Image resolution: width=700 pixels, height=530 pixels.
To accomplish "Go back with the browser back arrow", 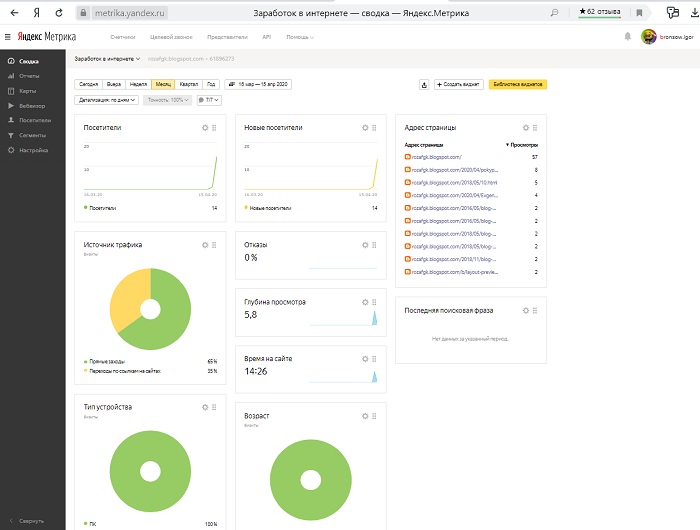I will 14,13.
